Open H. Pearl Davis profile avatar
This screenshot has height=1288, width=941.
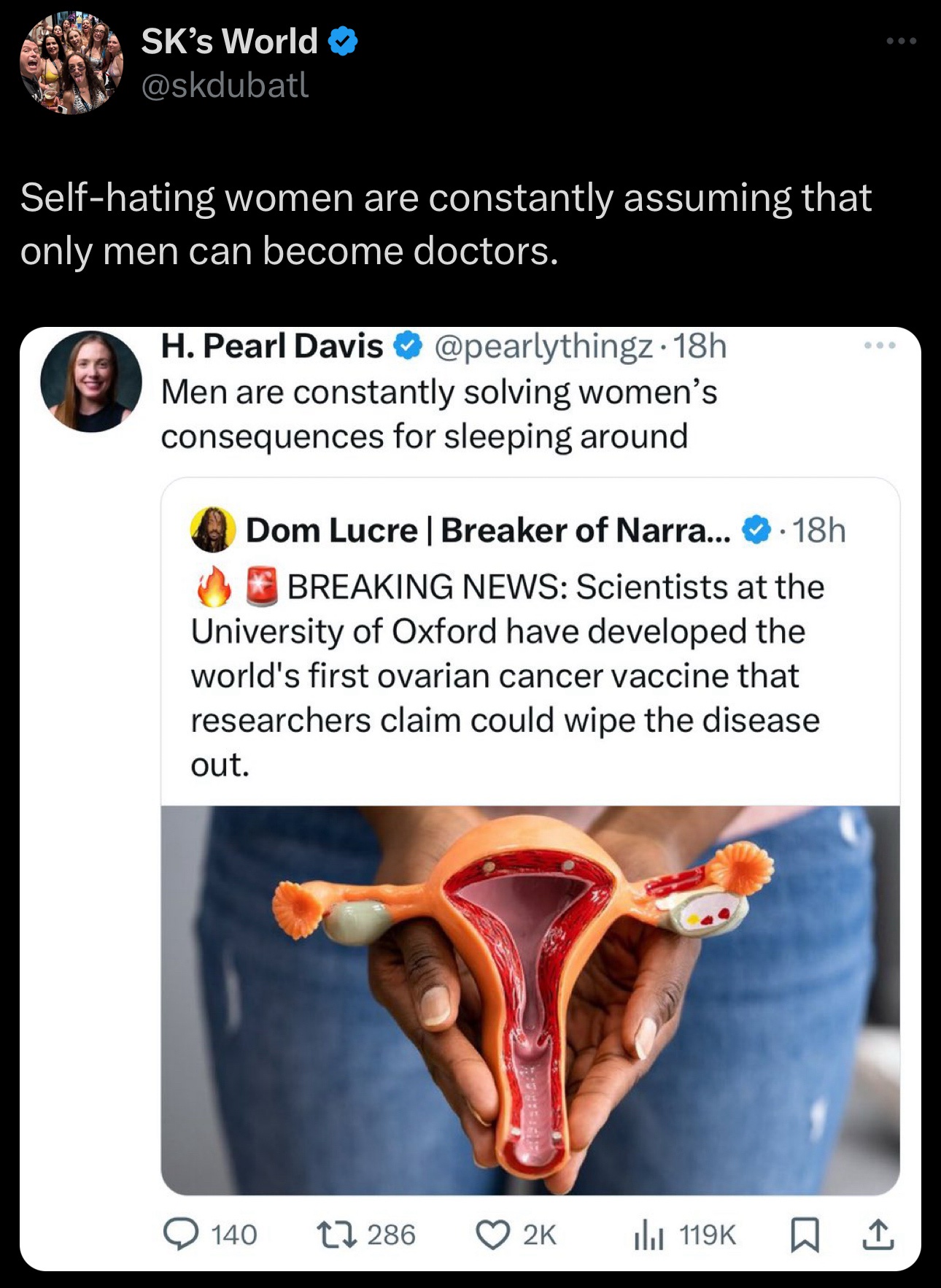(x=91, y=381)
